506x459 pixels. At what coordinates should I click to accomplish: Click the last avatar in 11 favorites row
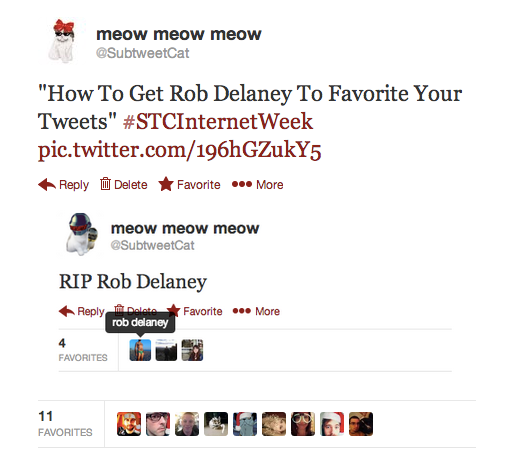point(361,424)
